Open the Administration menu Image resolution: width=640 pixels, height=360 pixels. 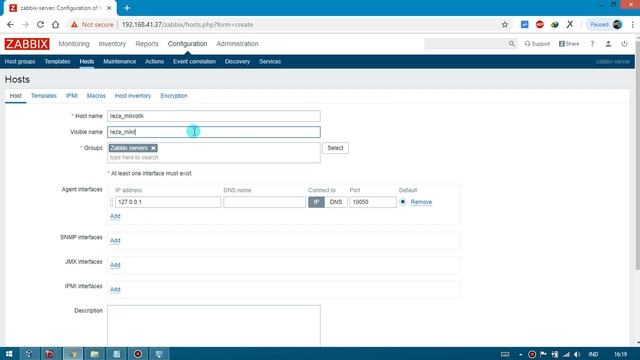point(237,44)
